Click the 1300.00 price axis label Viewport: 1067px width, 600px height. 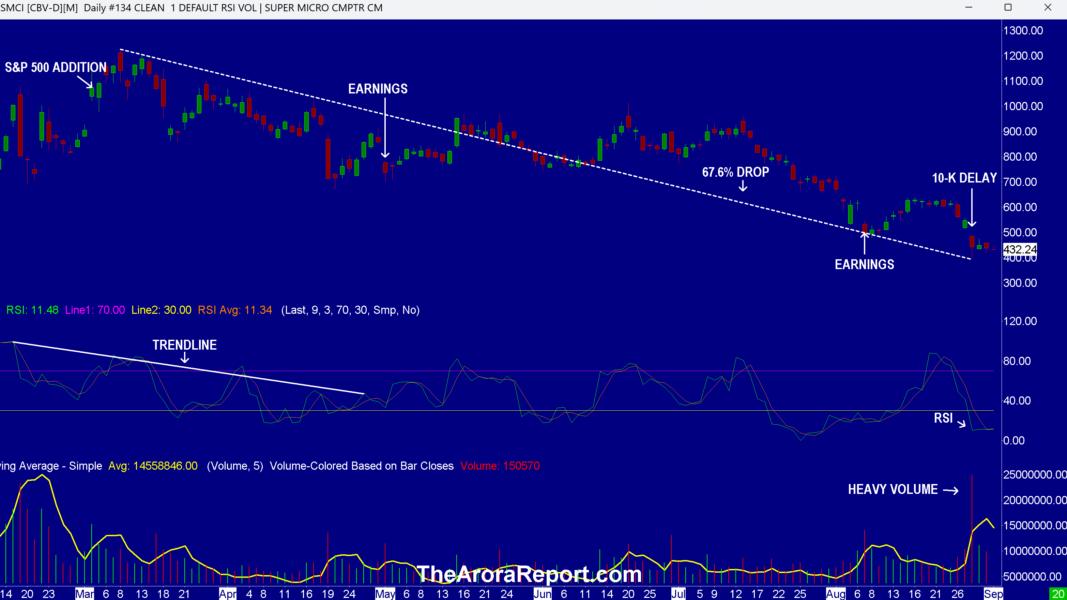tap(1023, 31)
